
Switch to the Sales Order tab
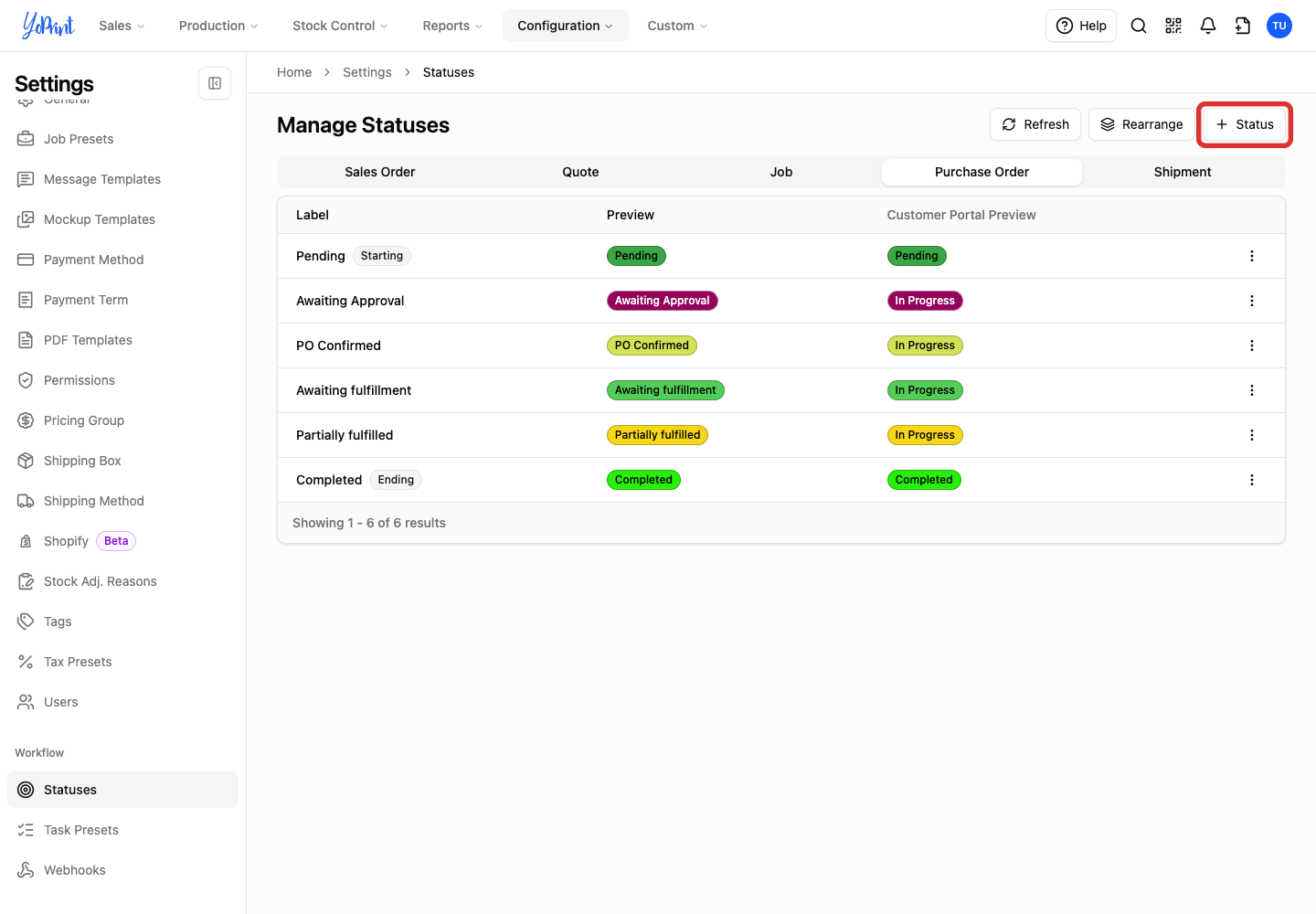coord(380,172)
